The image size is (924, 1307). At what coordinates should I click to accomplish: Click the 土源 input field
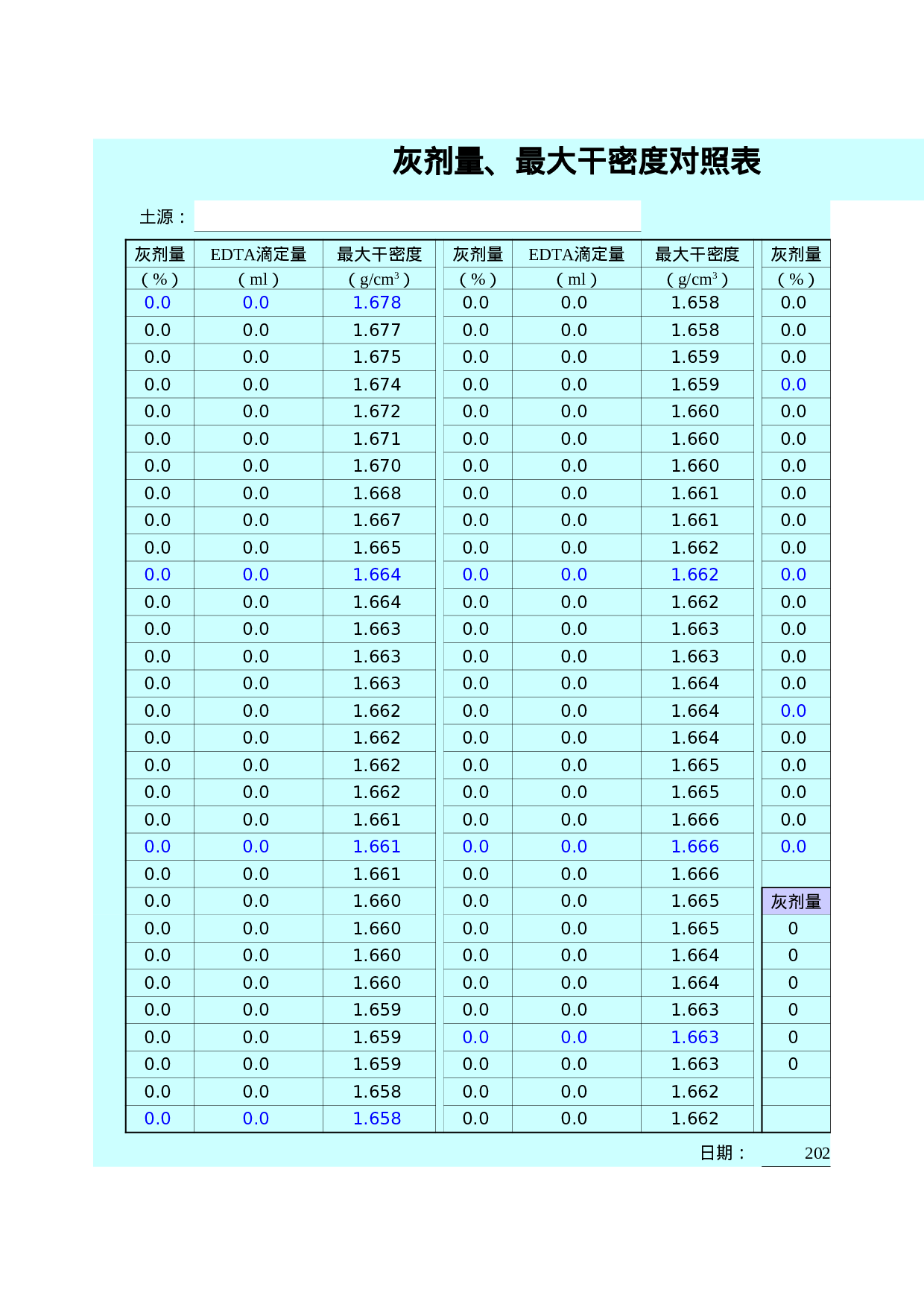(x=417, y=216)
